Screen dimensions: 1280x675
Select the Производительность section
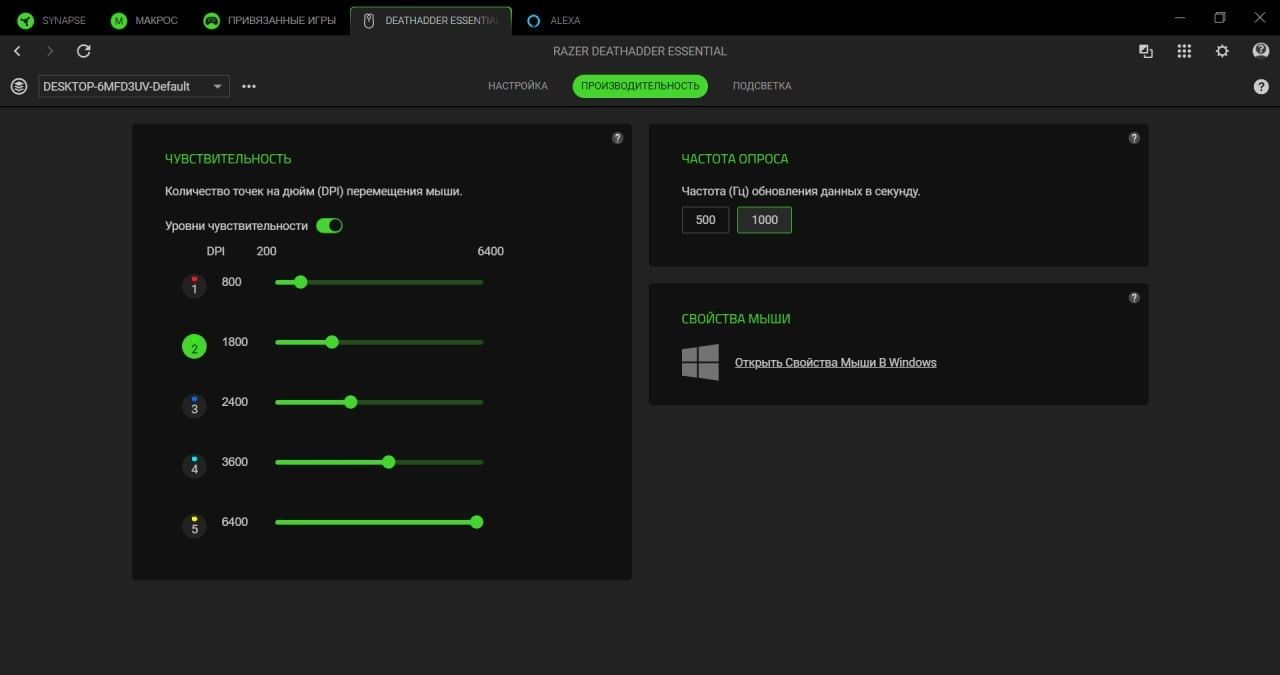[x=640, y=86]
